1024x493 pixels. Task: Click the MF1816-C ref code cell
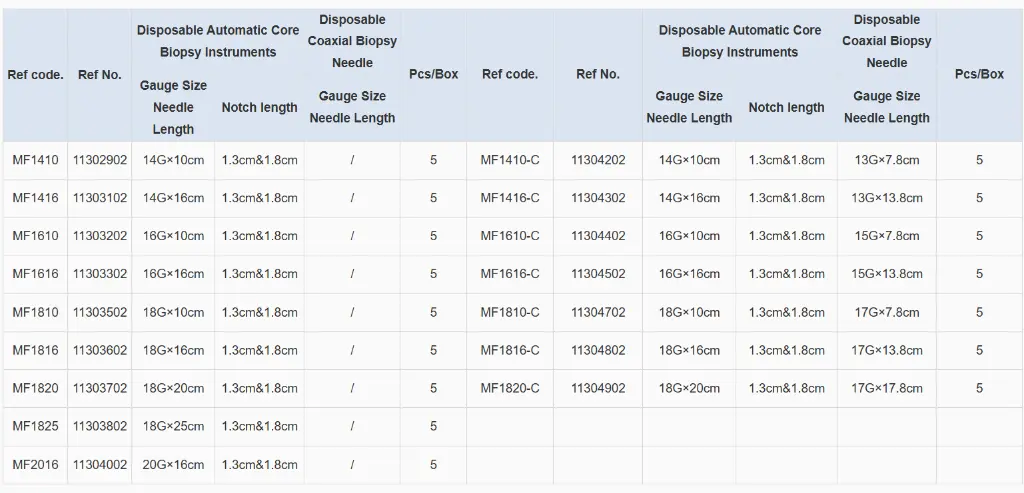click(509, 350)
